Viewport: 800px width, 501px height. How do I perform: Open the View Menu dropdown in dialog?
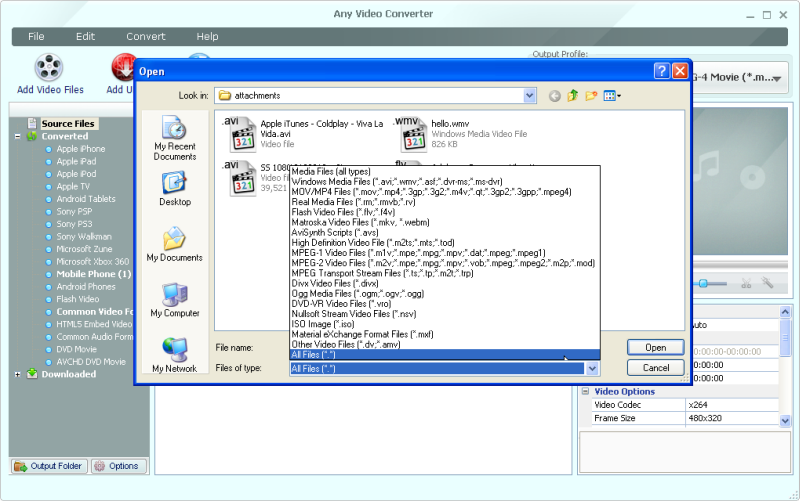pyautogui.click(x=612, y=96)
